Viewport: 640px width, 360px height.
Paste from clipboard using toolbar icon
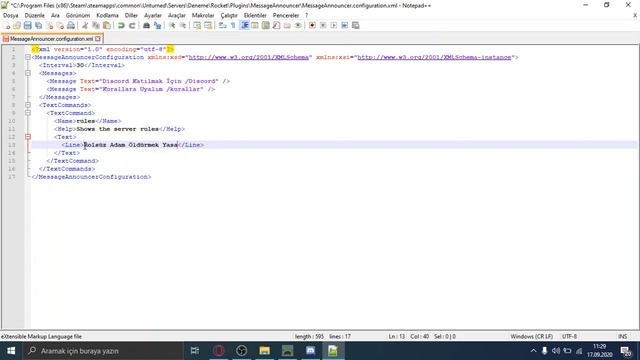pyautogui.click(x=107, y=25)
